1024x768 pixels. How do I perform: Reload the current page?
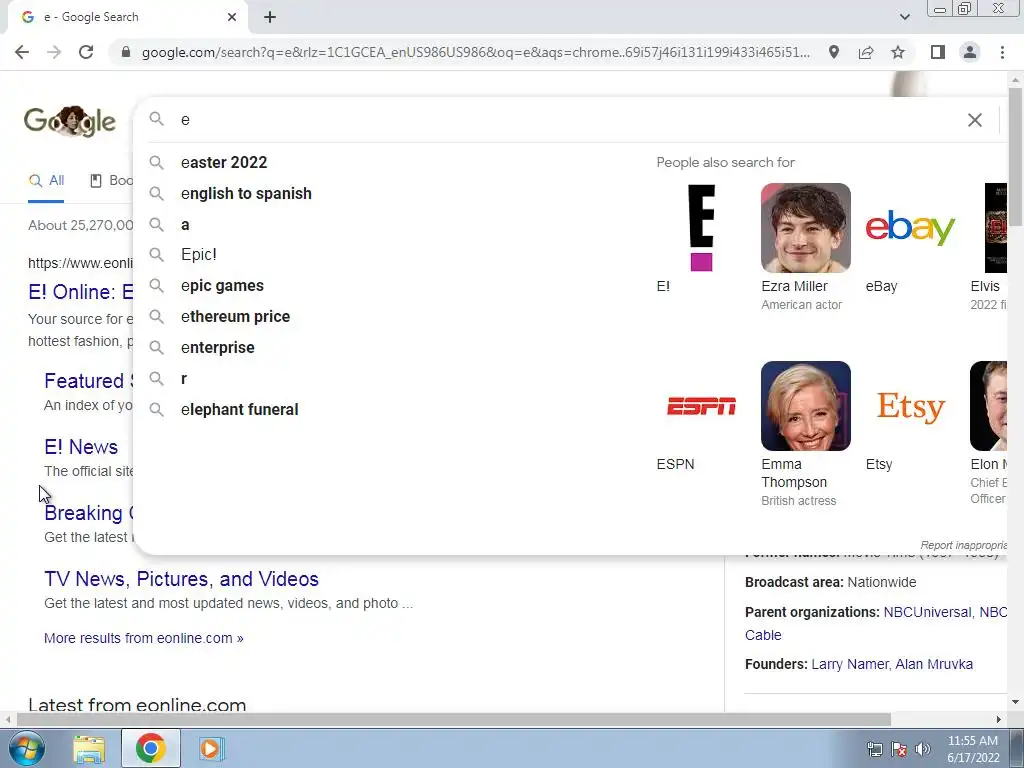tap(86, 52)
